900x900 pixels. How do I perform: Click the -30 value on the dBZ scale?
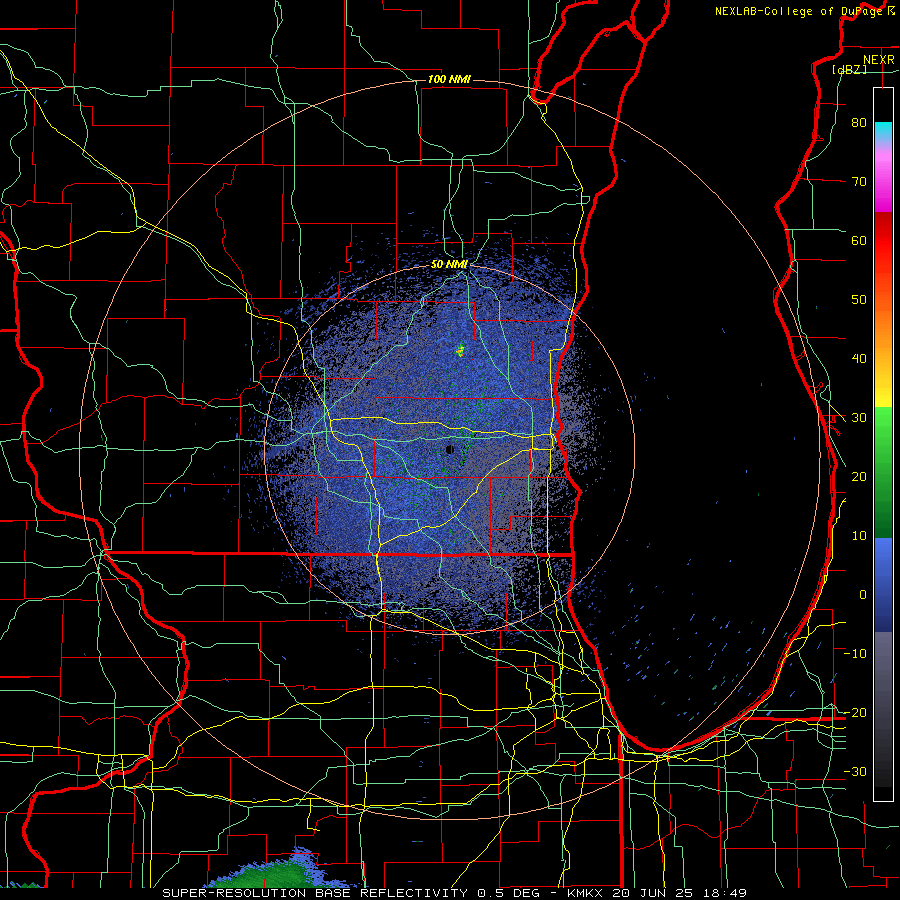pos(855,771)
